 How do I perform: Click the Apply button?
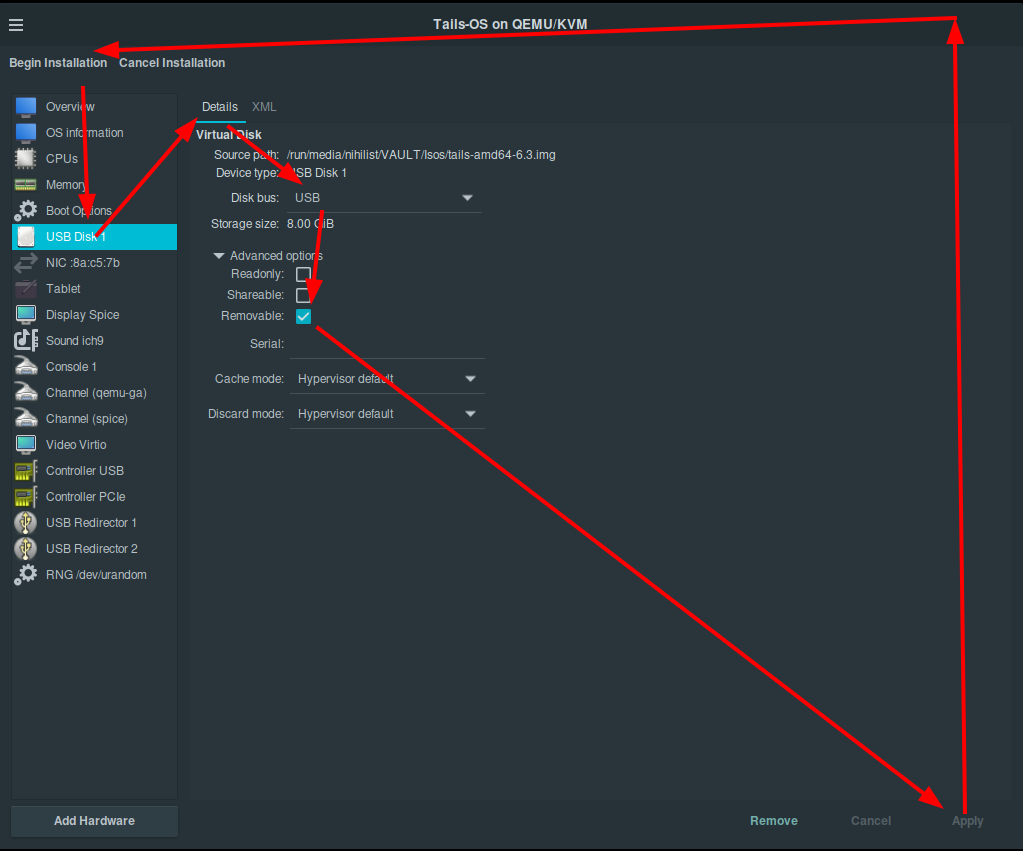968,821
